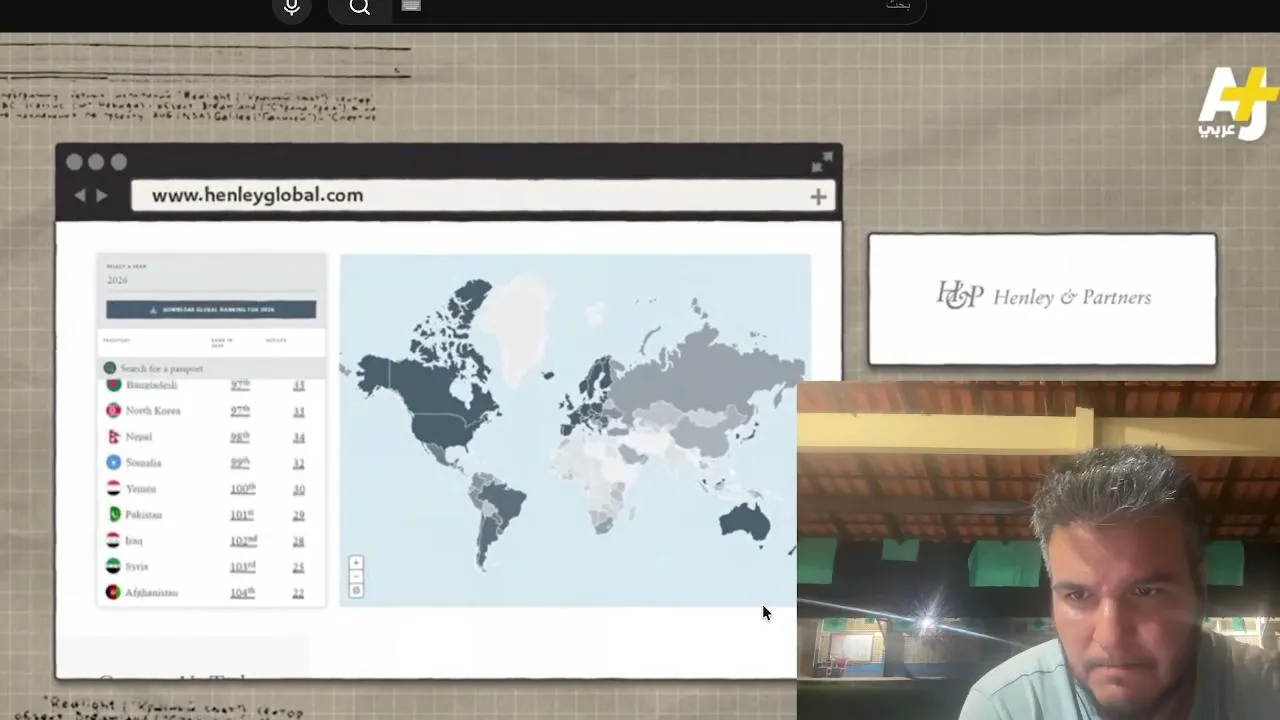Click the Nepal flag icon
This screenshot has height=720, width=1280.
113,437
